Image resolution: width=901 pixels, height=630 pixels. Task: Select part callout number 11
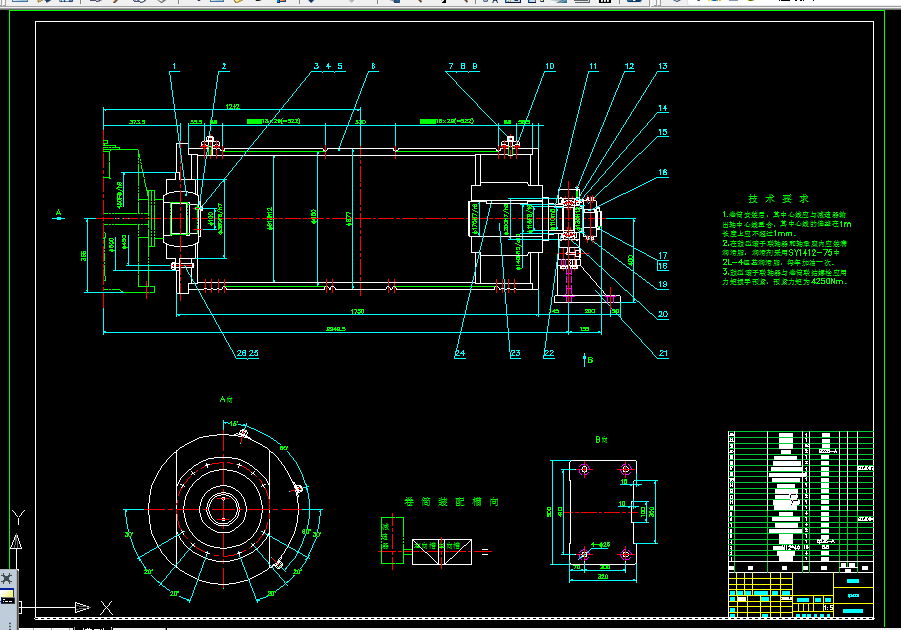pyautogui.click(x=593, y=66)
